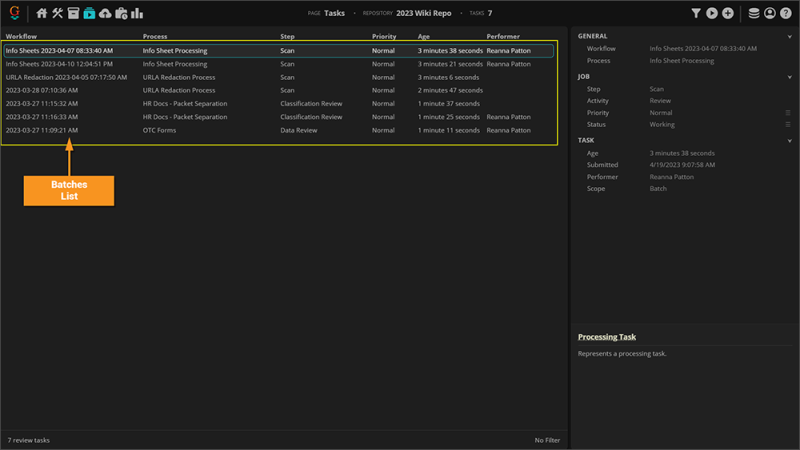Viewport: 800px width, 450px height.
Task: Open the Design tools page icon
Action: 57,14
